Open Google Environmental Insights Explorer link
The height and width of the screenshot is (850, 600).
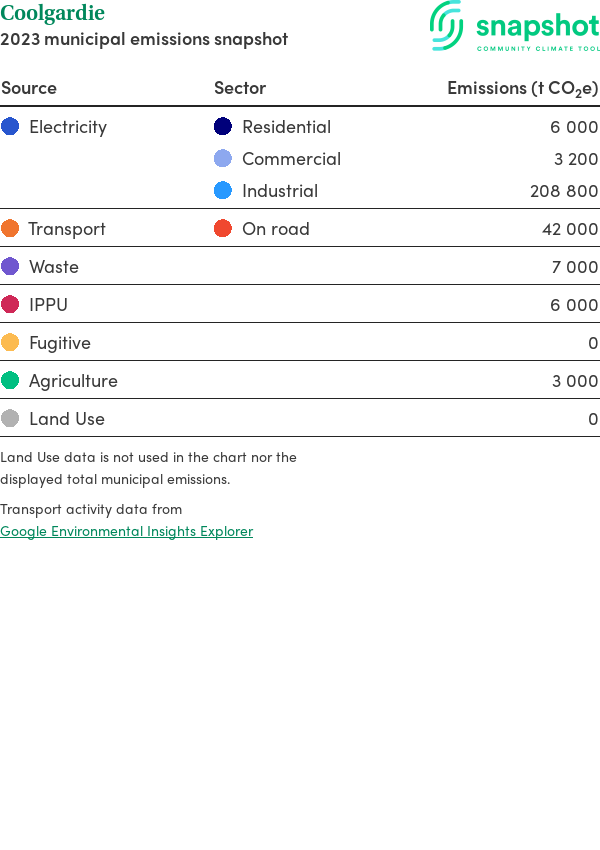point(127,531)
